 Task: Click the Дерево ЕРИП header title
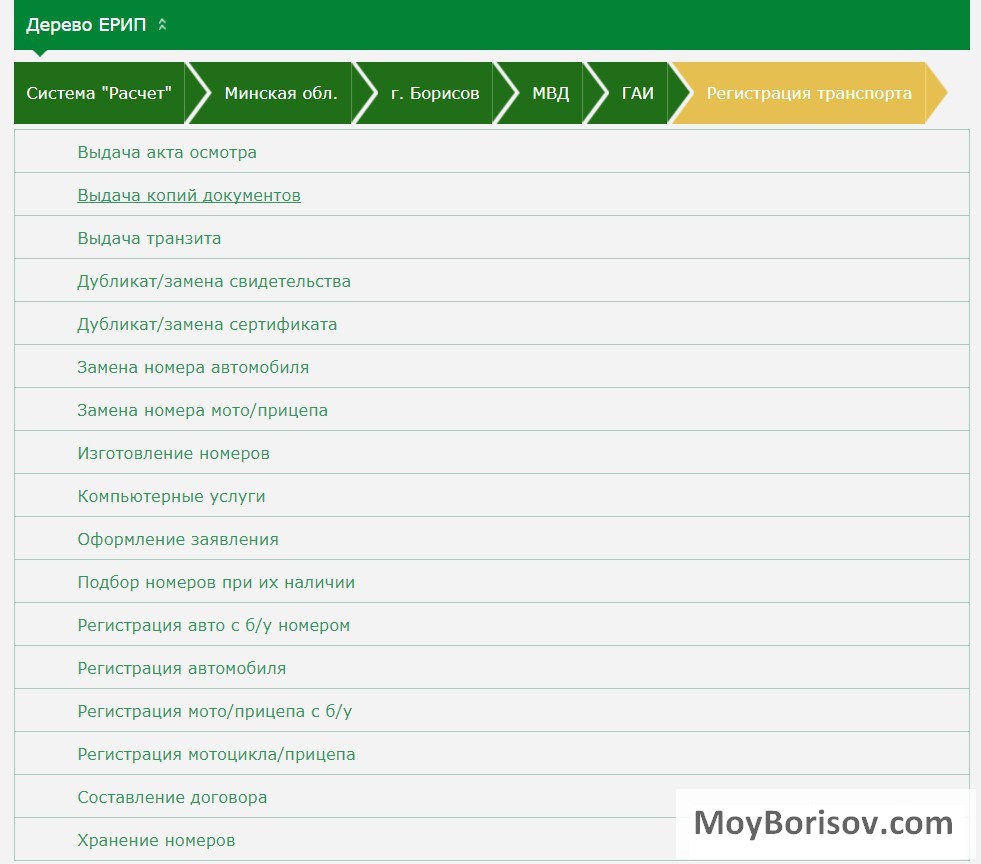[86, 25]
